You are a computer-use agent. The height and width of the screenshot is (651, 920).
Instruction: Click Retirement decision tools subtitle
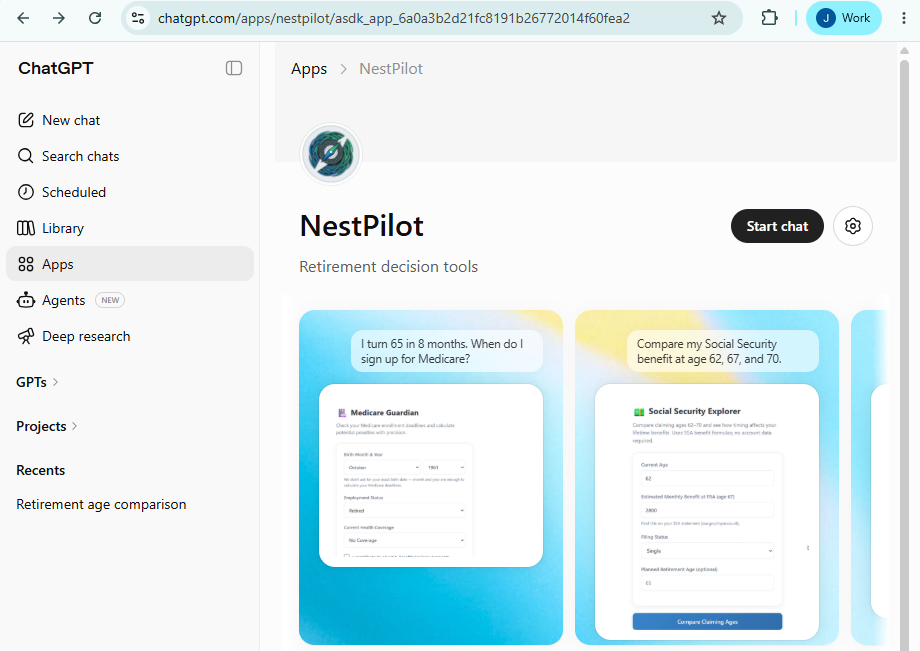point(388,267)
